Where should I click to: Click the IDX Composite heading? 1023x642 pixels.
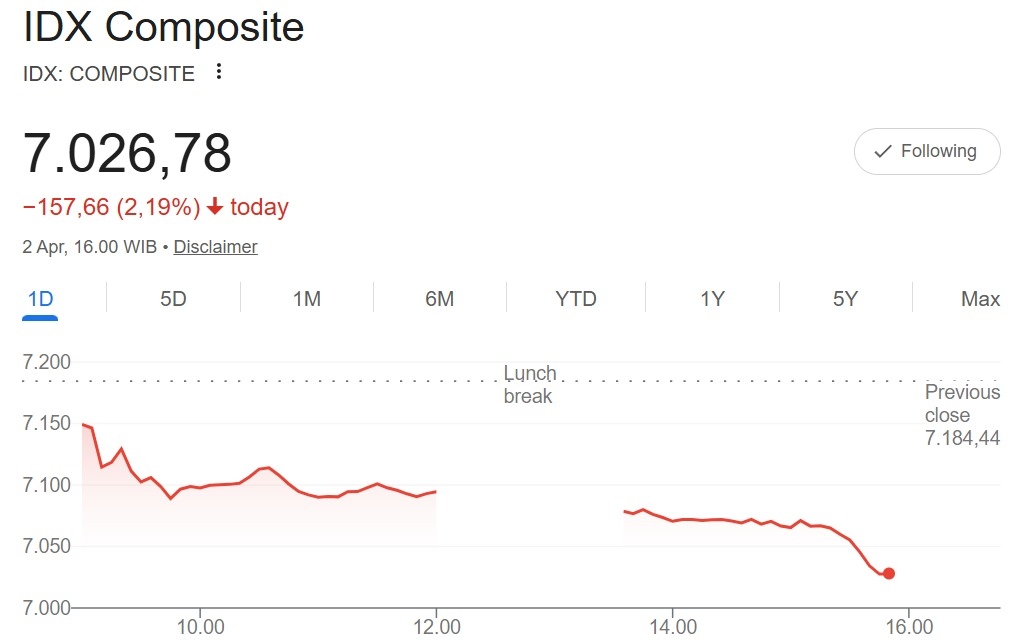click(x=163, y=27)
